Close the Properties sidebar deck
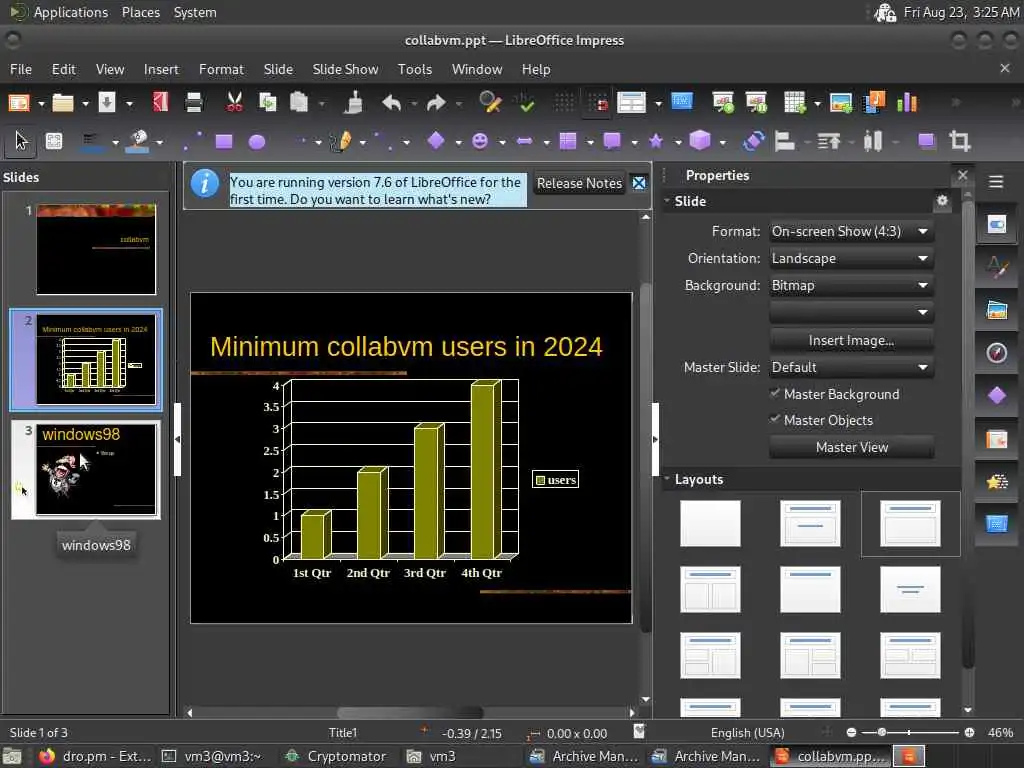1024x768 pixels. pos(962,175)
